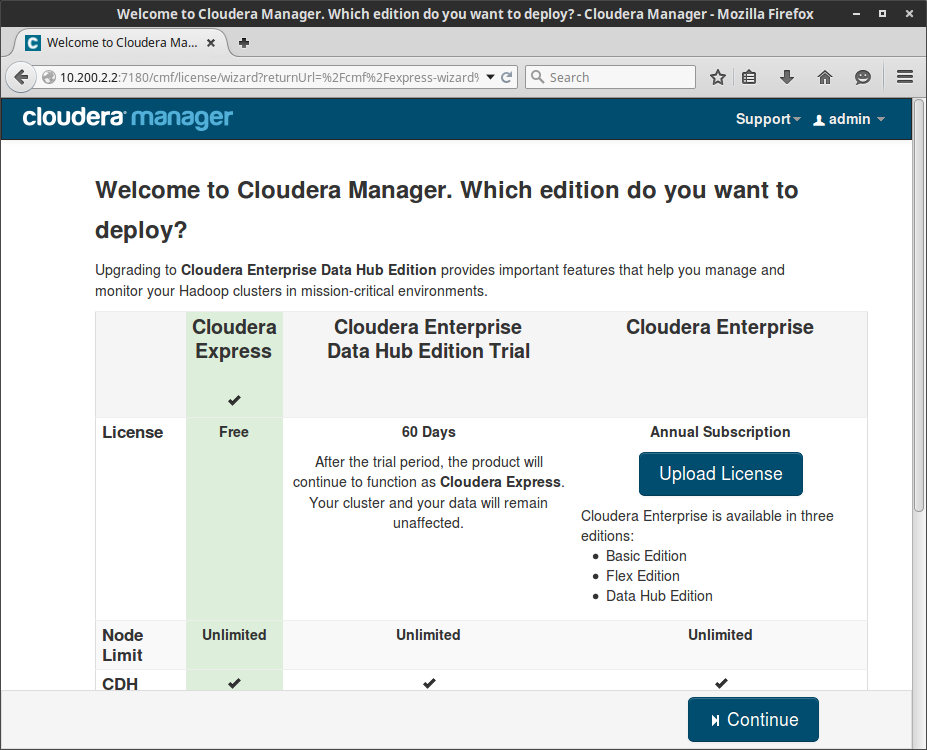The height and width of the screenshot is (750, 927).
Task: Choose Cloudera Enterprise Data Hub Edition Trial
Action: pos(429,339)
